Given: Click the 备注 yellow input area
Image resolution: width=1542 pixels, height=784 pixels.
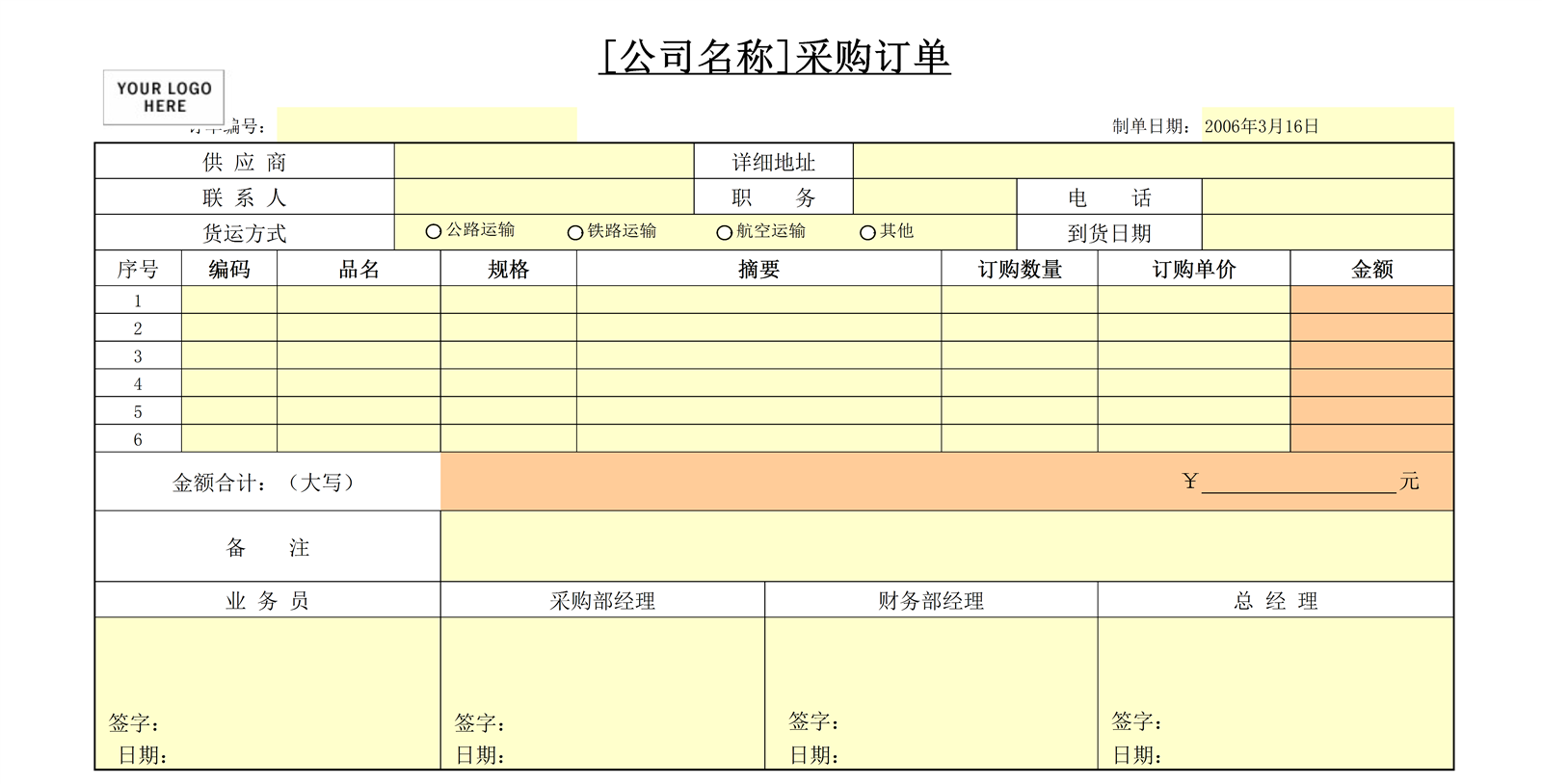Looking at the screenshot, I should click(947, 547).
